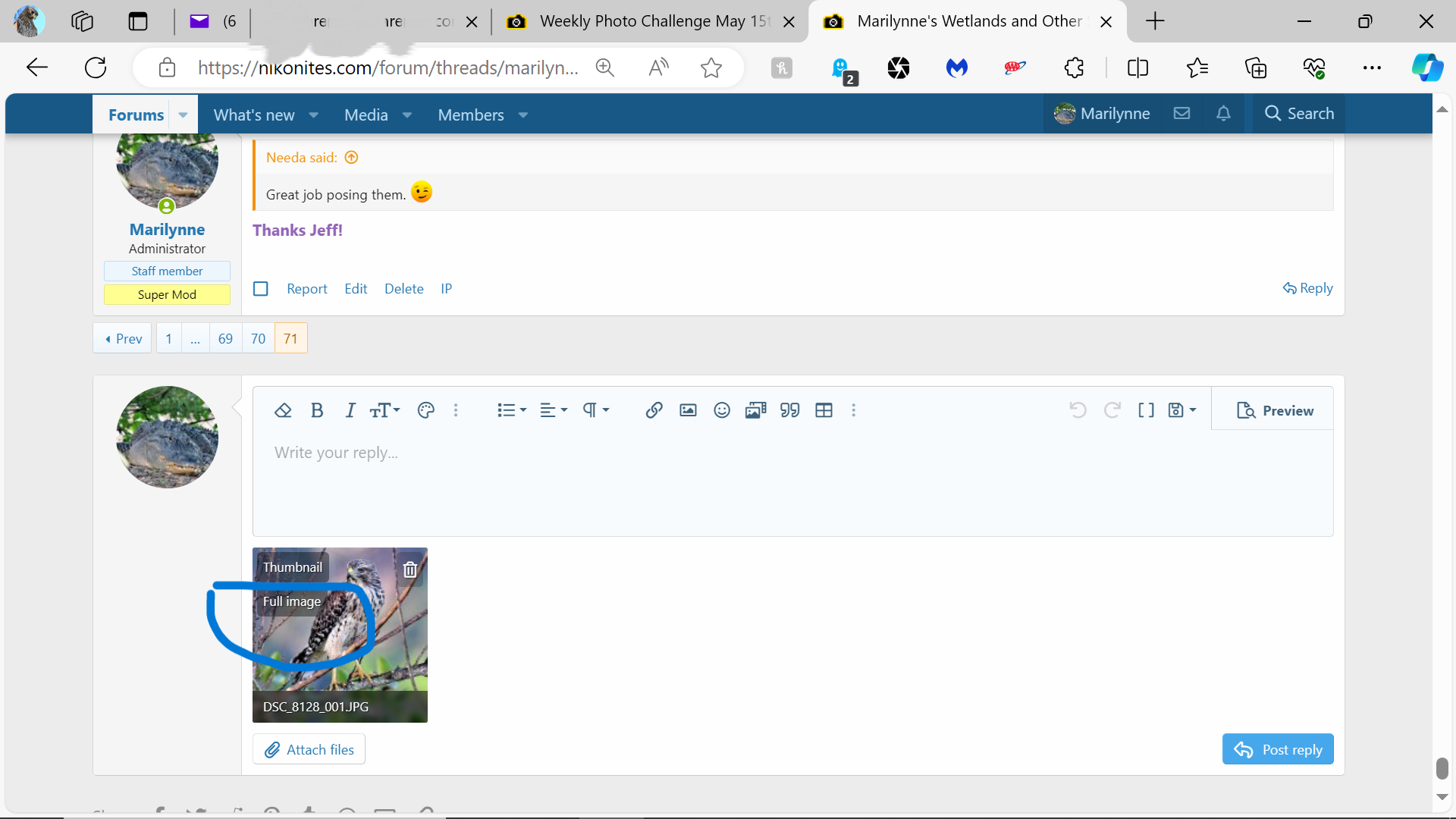Click the palette Text color icon
Viewport: 1456px width, 819px height.
426,410
